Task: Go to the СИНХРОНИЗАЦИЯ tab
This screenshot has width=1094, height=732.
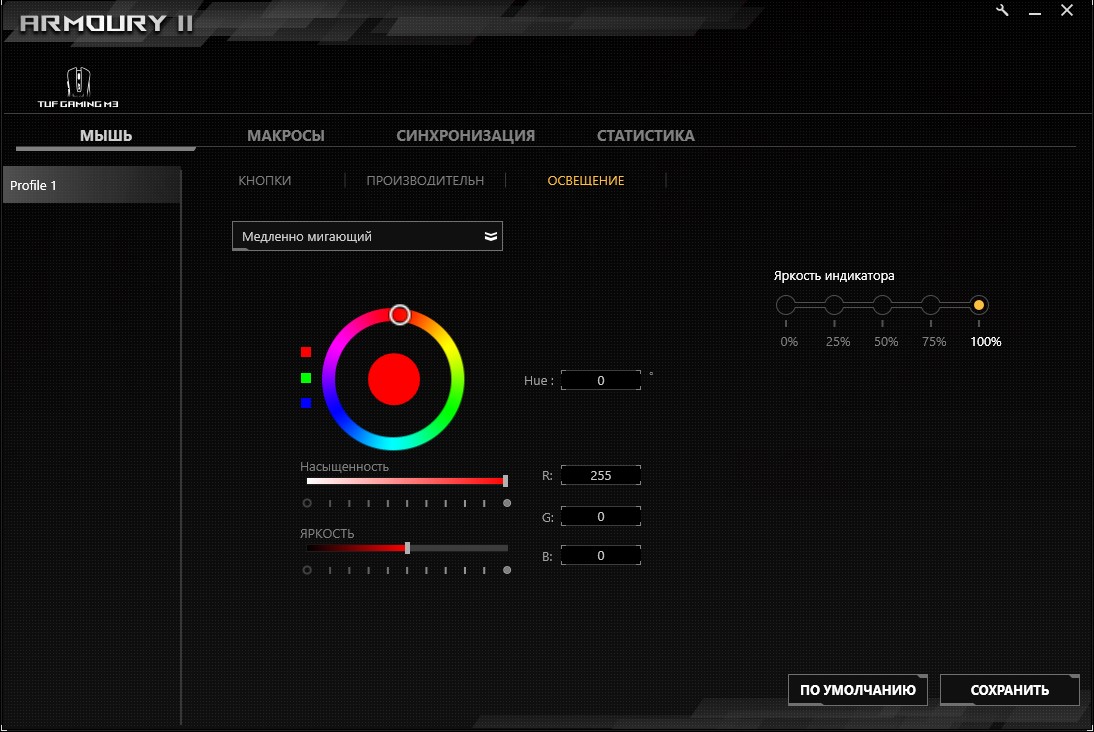Action: [465, 135]
